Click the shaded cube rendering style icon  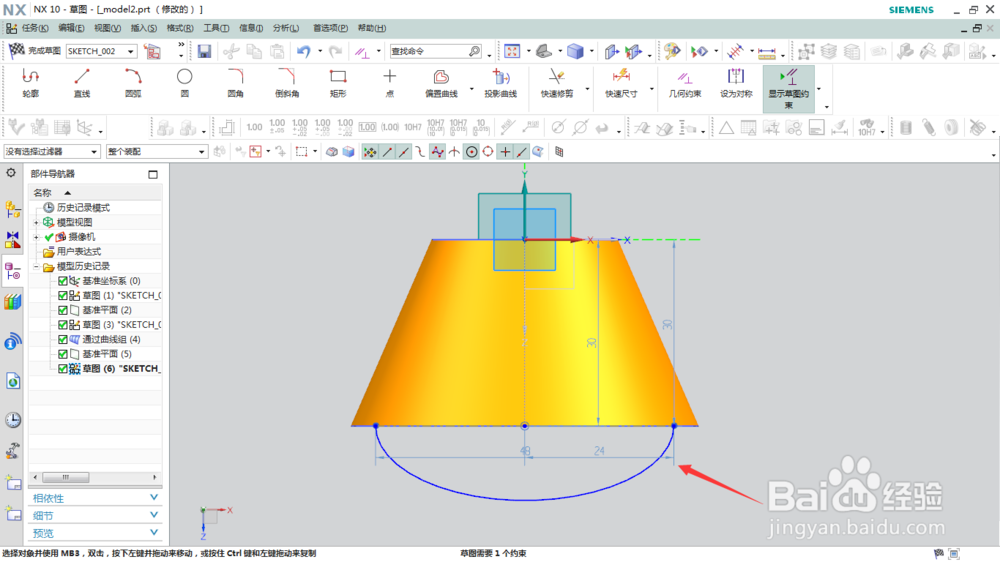[x=575, y=51]
